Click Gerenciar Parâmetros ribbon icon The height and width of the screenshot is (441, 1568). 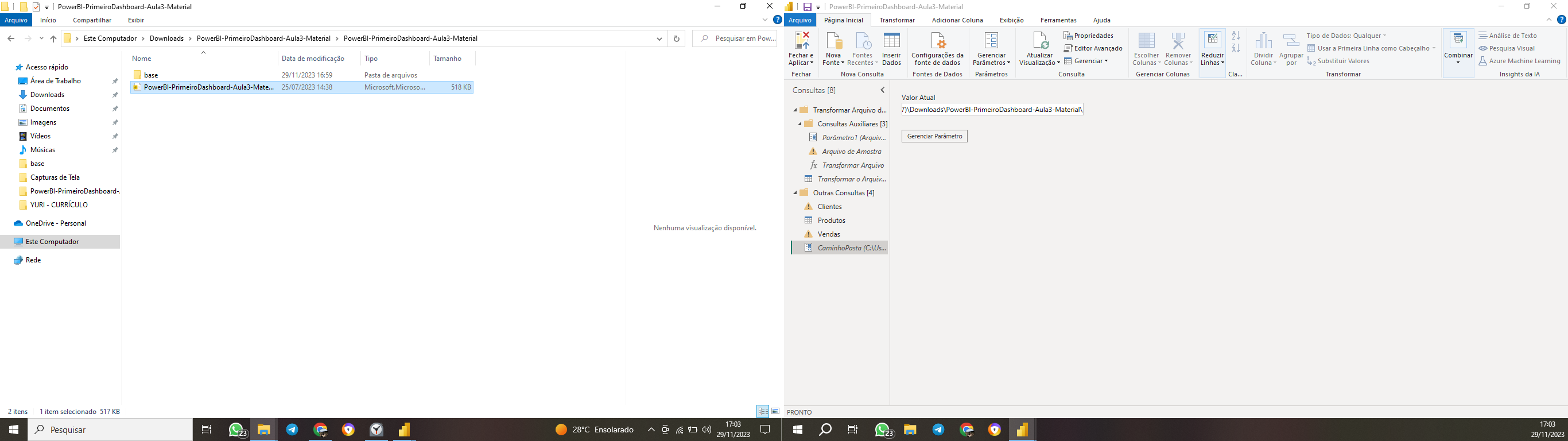992,41
